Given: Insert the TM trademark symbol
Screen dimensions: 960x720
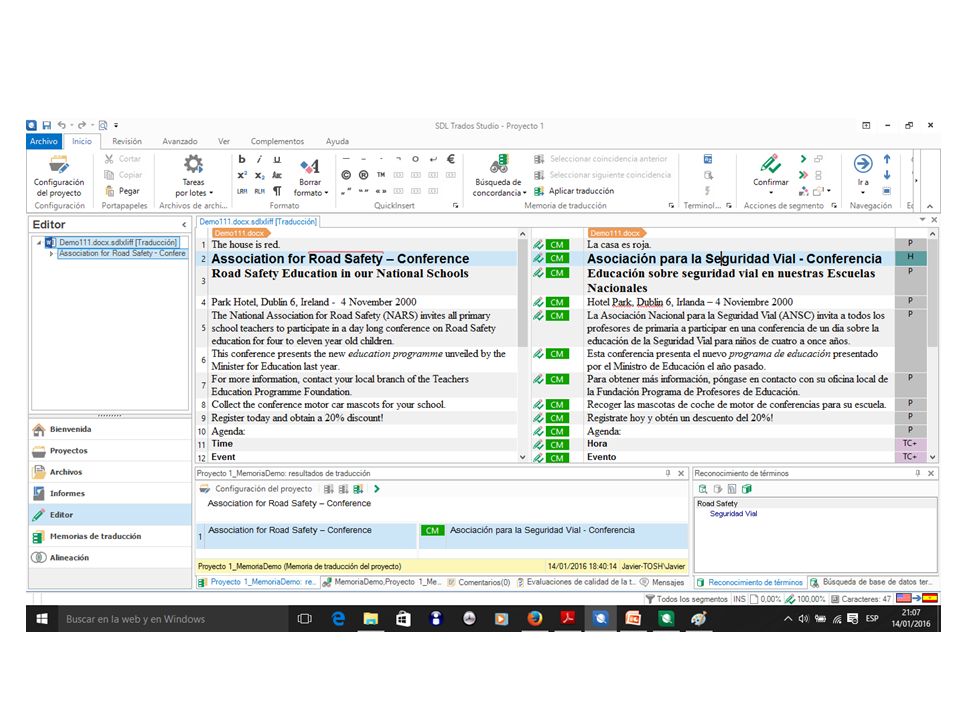Looking at the screenshot, I should [x=381, y=175].
